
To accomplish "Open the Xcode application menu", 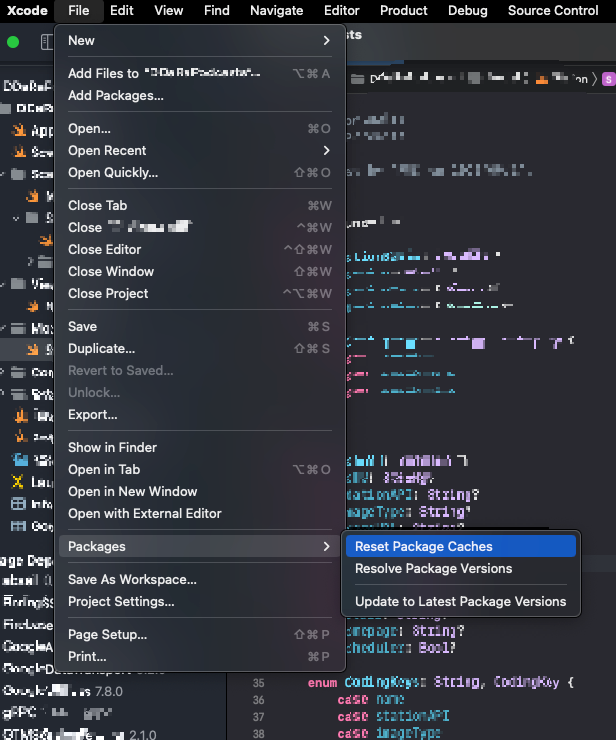I will pyautogui.click(x=27, y=10).
